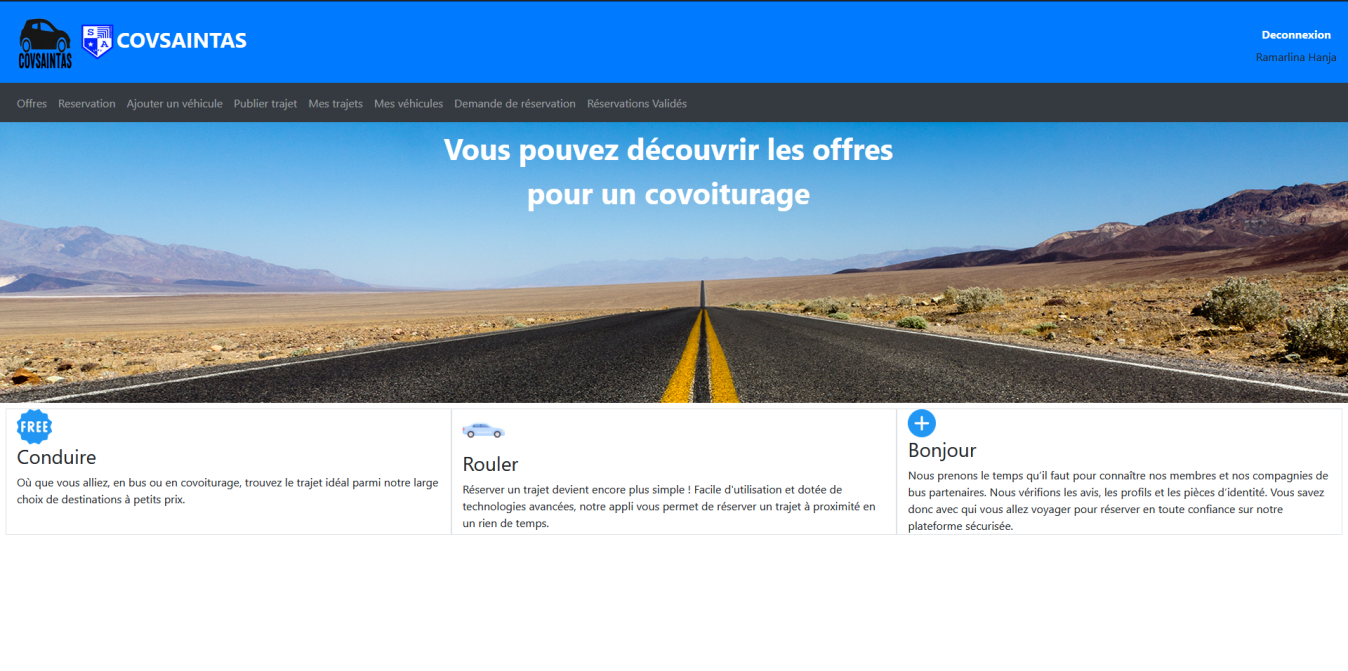Image resolution: width=1348 pixels, height=671 pixels.
Task: Go to the Reservation page
Action: 86,104
